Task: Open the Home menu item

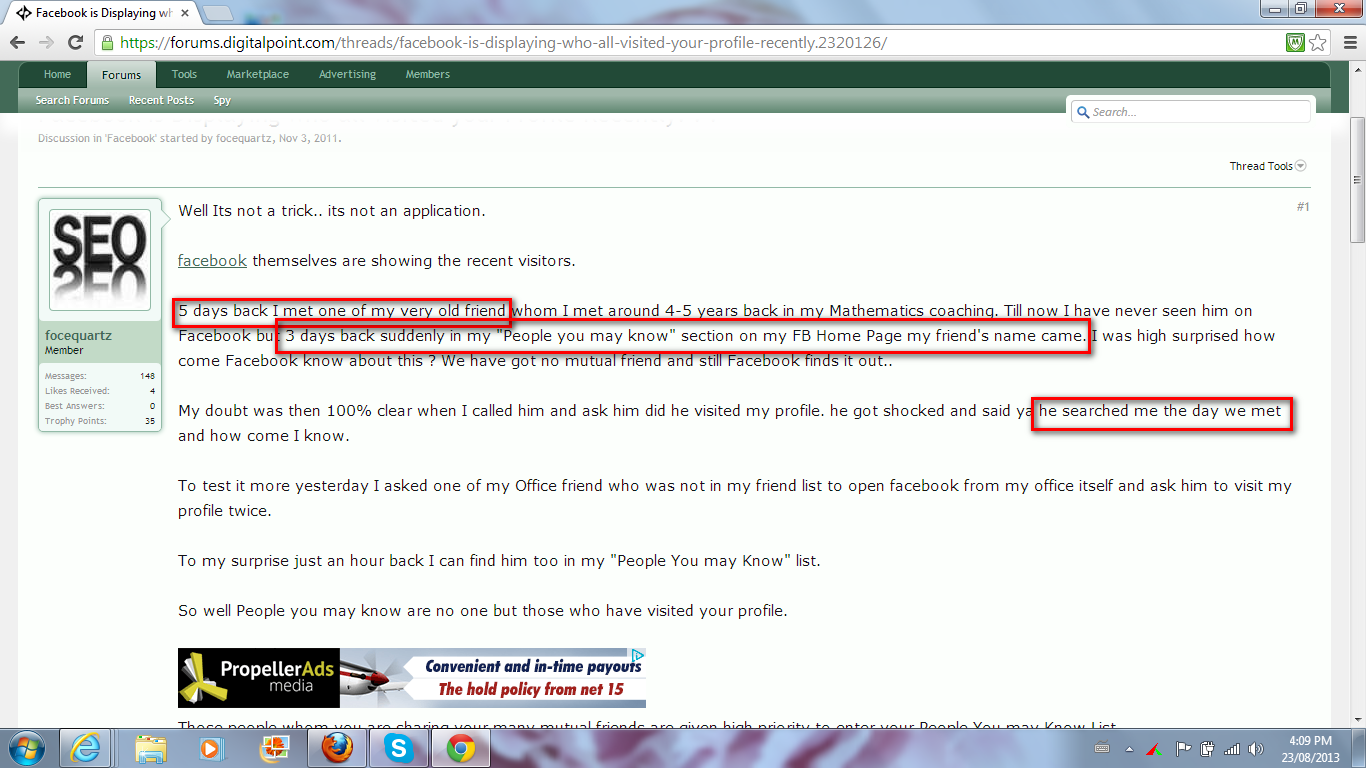Action: (x=57, y=74)
